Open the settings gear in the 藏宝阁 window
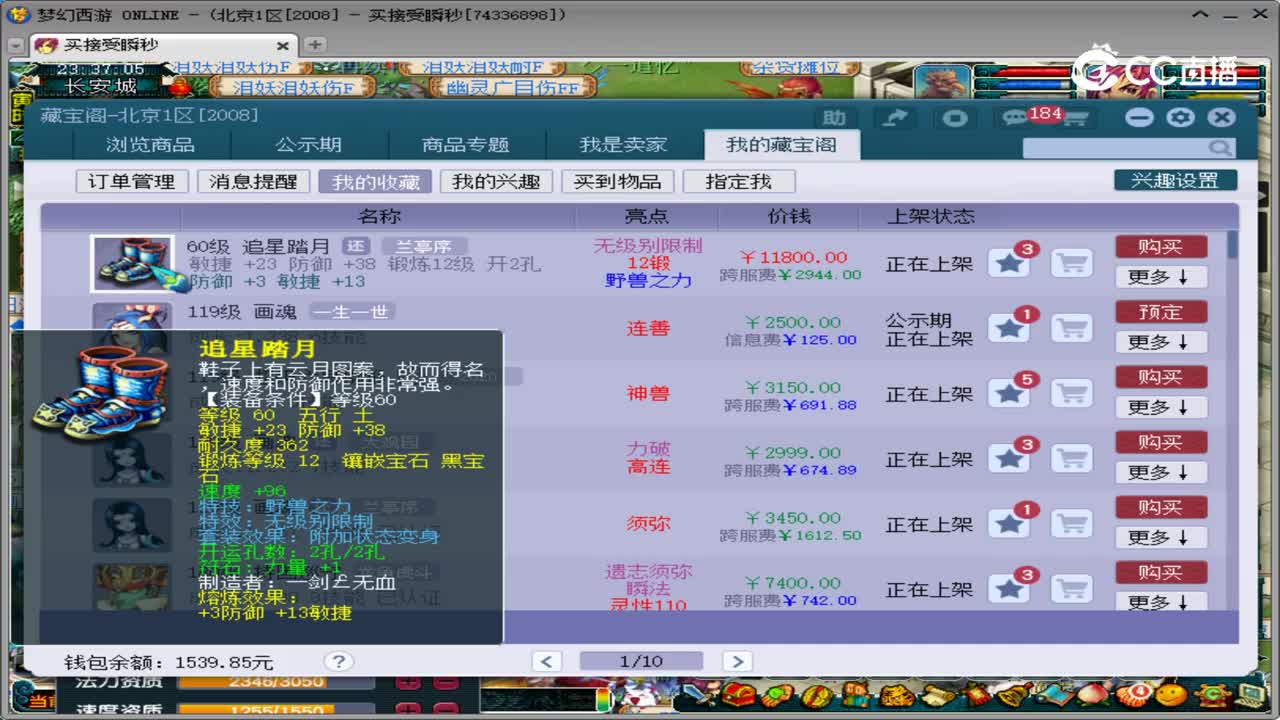Screen dimensions: 1280x720 tap(1181, 117)
